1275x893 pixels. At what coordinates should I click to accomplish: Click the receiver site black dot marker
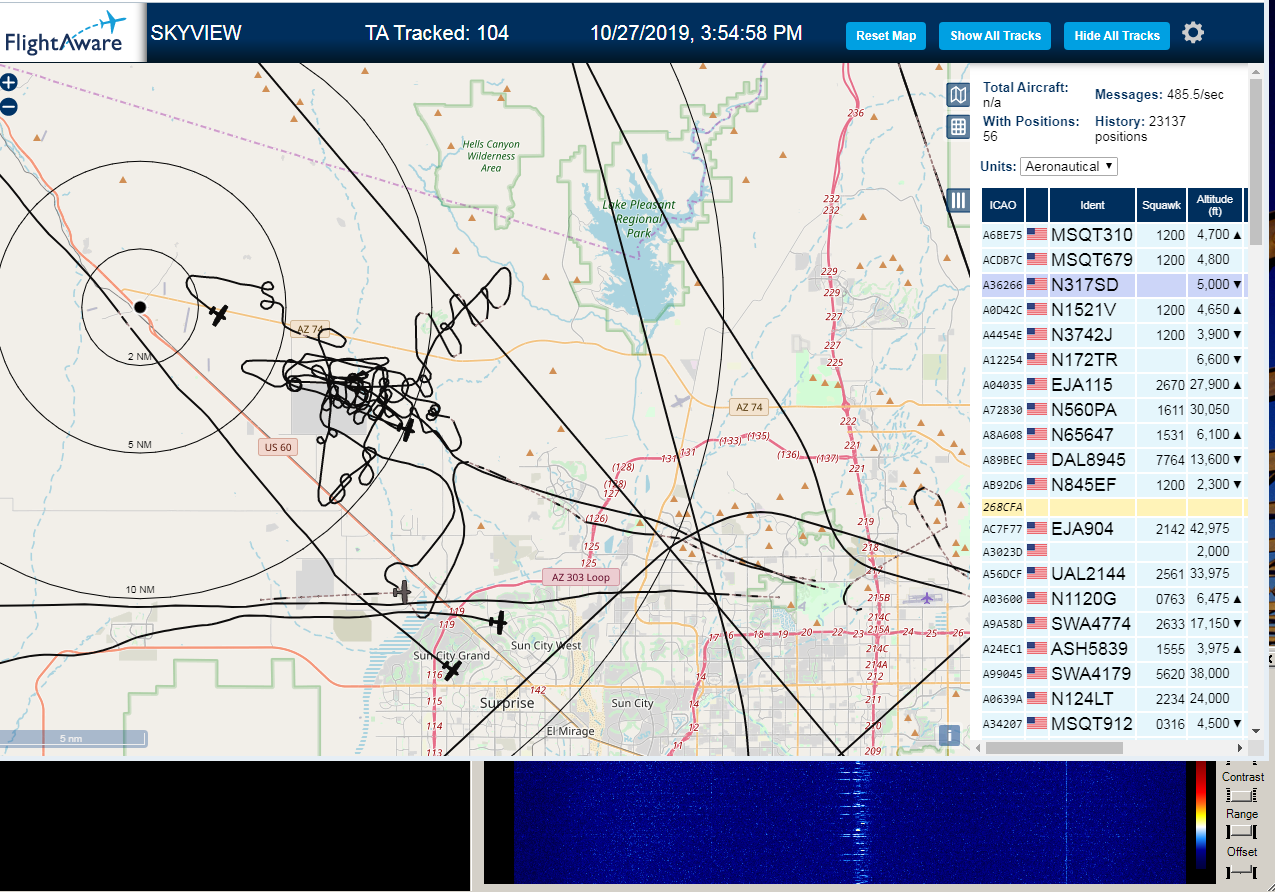140,306
